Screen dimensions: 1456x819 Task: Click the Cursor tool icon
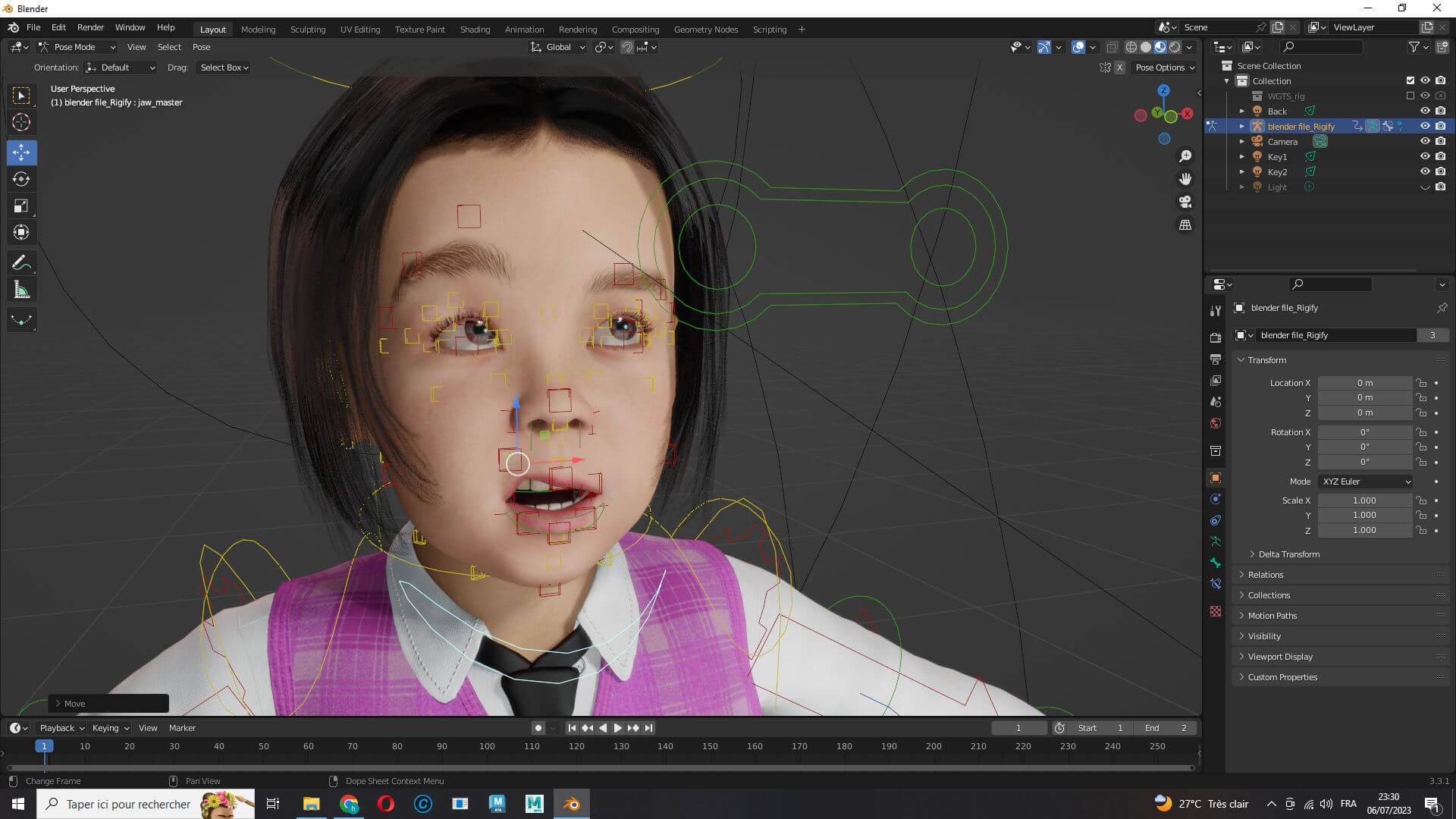pyautogui.click(x=21, y=122)
